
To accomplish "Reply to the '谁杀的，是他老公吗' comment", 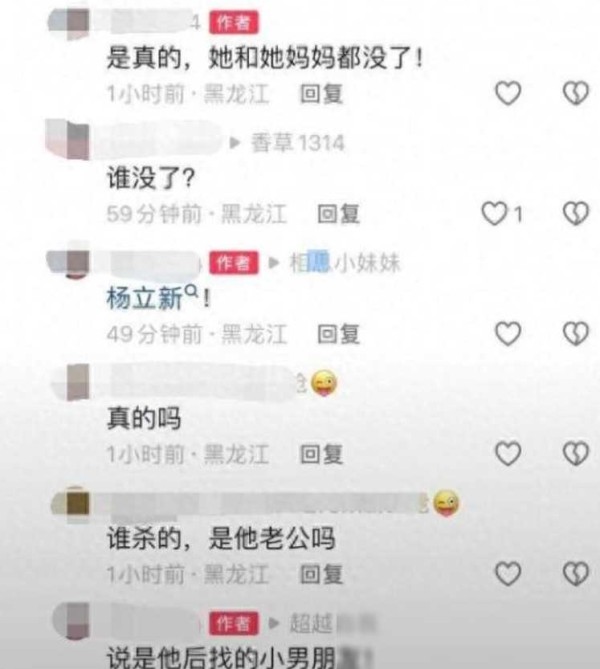I will (x=321, y=574).
